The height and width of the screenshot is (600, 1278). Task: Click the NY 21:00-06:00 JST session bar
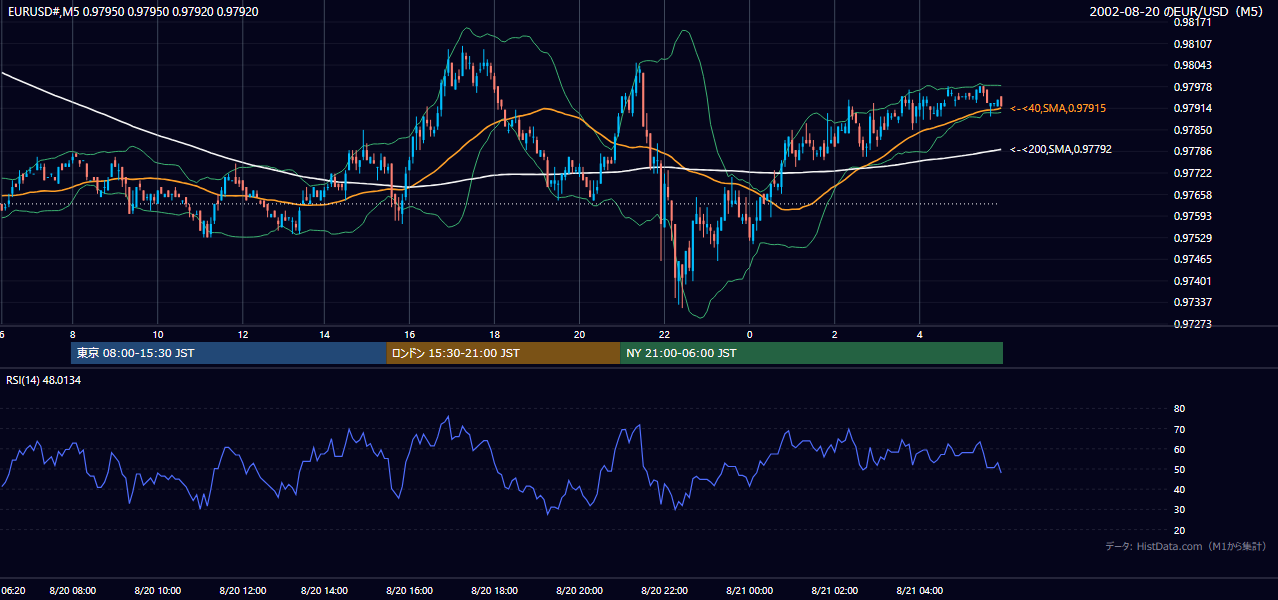click(811, 353)
